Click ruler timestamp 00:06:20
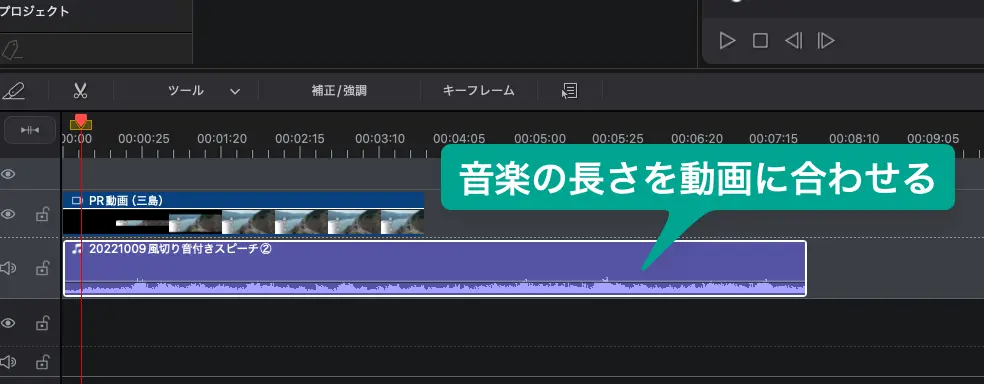Image resolution: width=984 pixels, height=384 pixels. pos(697,139)
